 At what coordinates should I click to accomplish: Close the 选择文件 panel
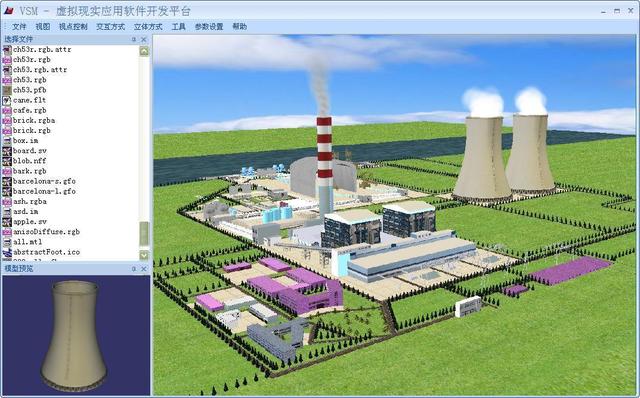tap(144, 40)
